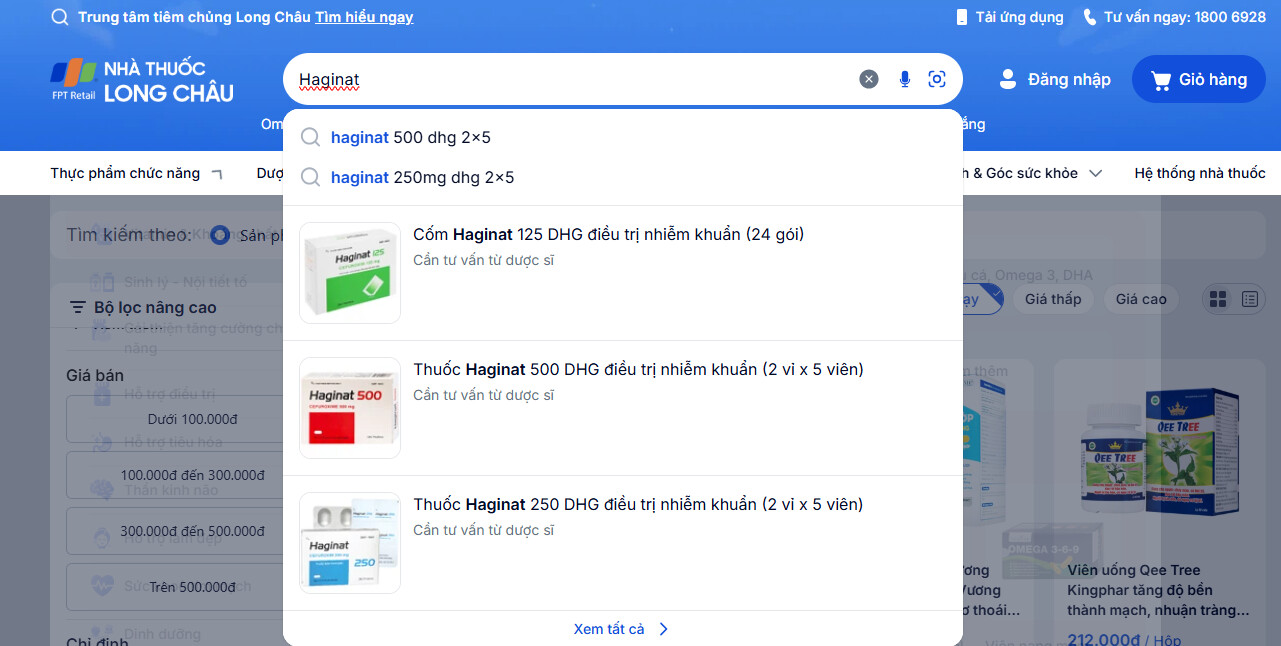Click Thuốc Haginat 250 DHG product title
Image resolution: width=1281 pixels, height=646 pixels.
point(638,505)
